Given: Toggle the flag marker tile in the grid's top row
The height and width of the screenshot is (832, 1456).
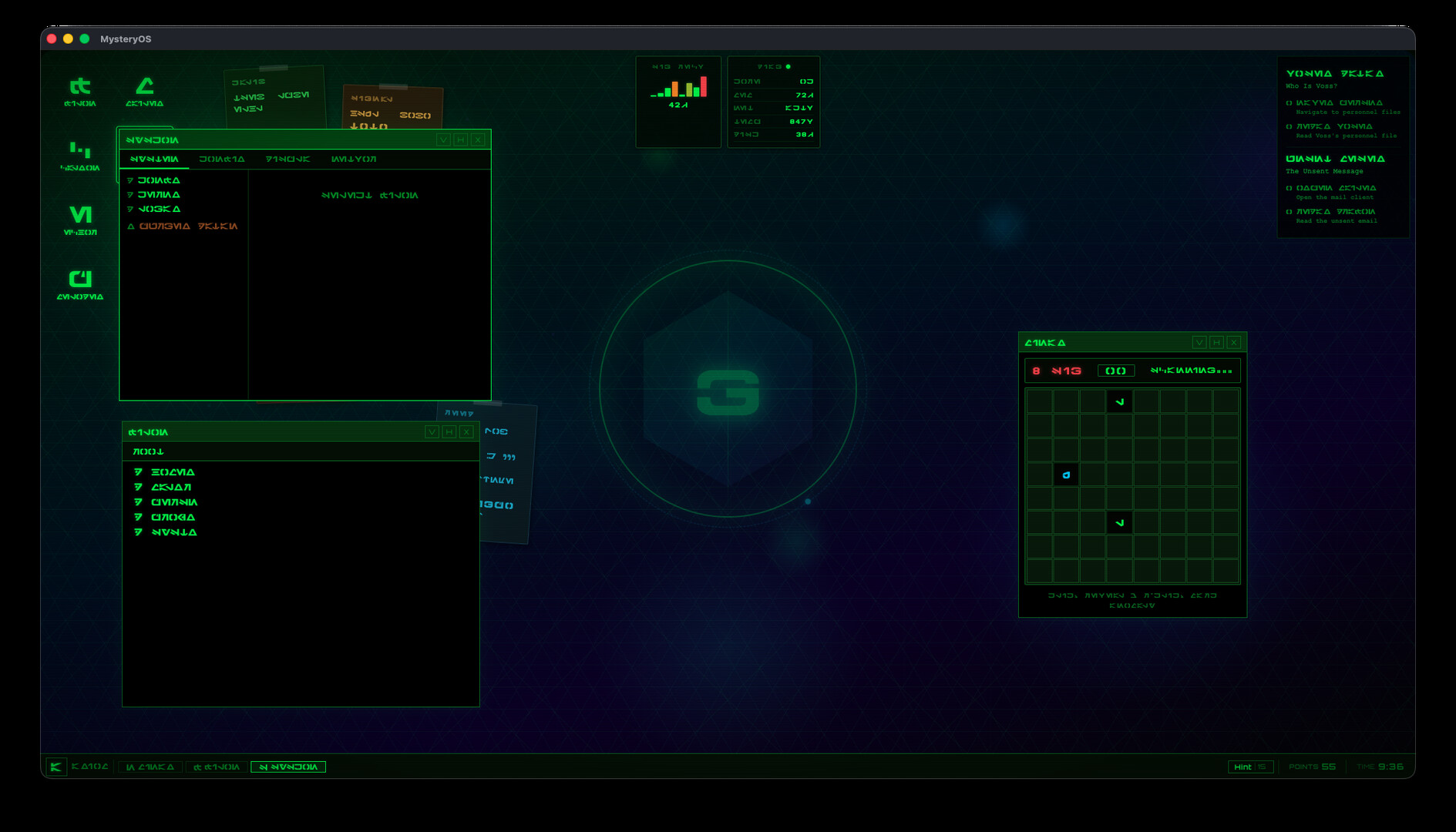Looking at the screenshot, I should pos(1118,401).
